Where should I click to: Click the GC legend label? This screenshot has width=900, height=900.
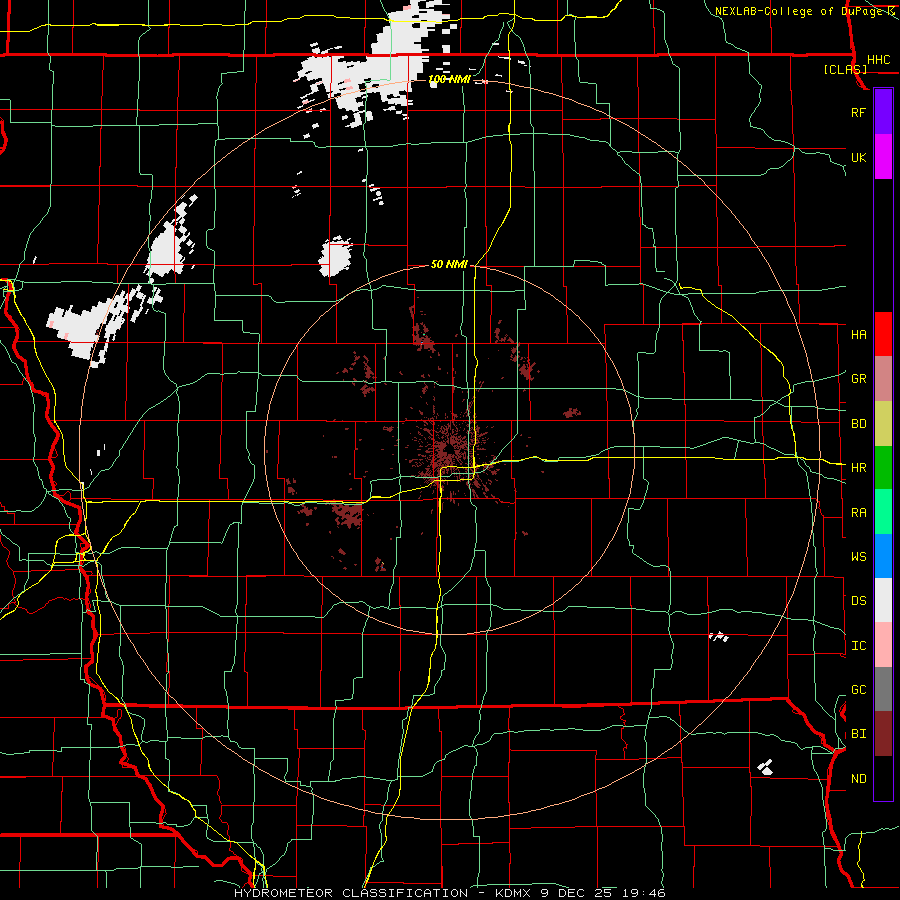click(x=858, y=690)
